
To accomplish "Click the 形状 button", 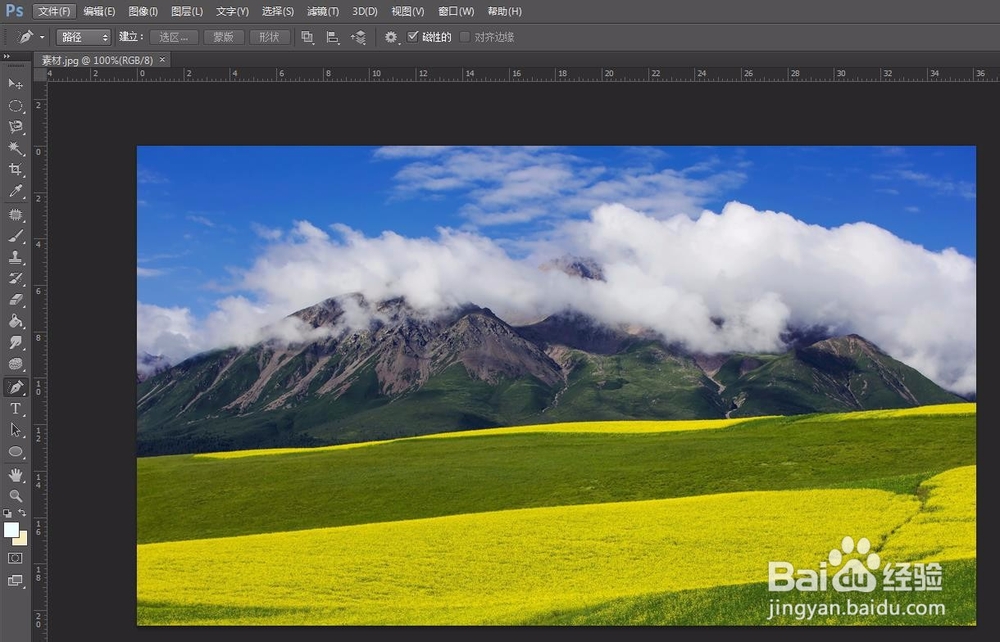I will tap(269, 38).
